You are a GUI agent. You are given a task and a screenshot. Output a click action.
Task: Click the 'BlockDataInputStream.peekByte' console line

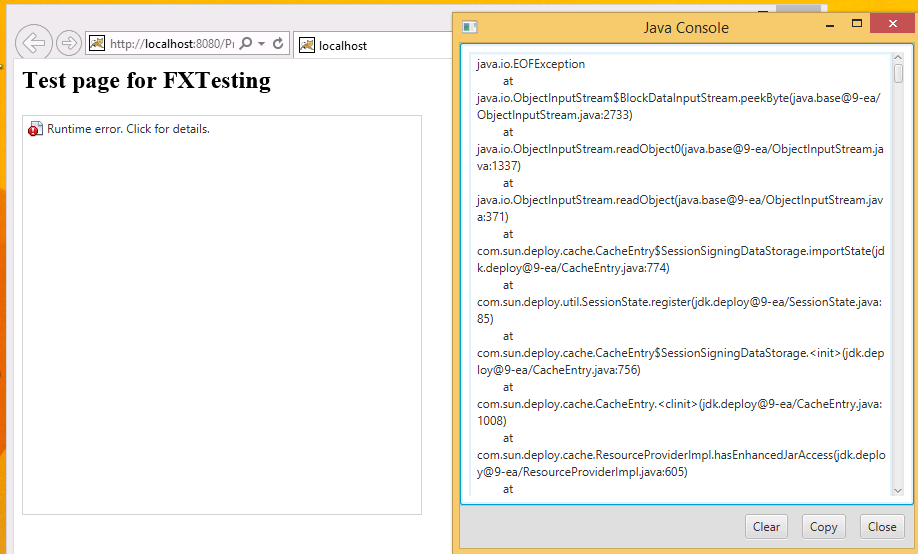[679, 98]
